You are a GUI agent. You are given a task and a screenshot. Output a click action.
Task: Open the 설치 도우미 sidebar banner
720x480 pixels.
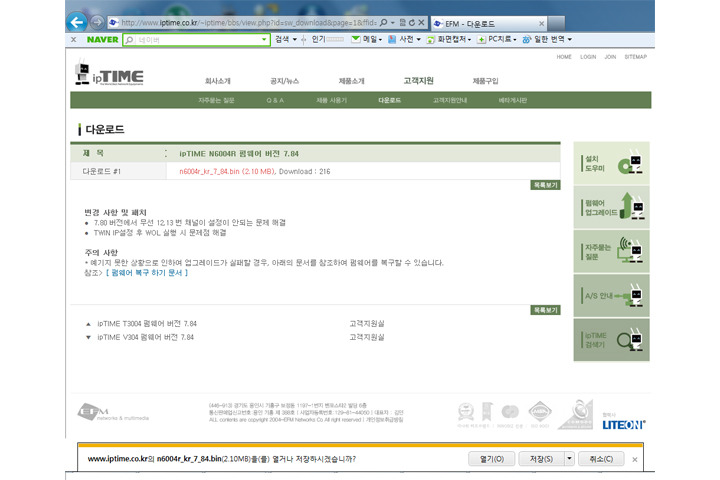[x=611, y=163]
